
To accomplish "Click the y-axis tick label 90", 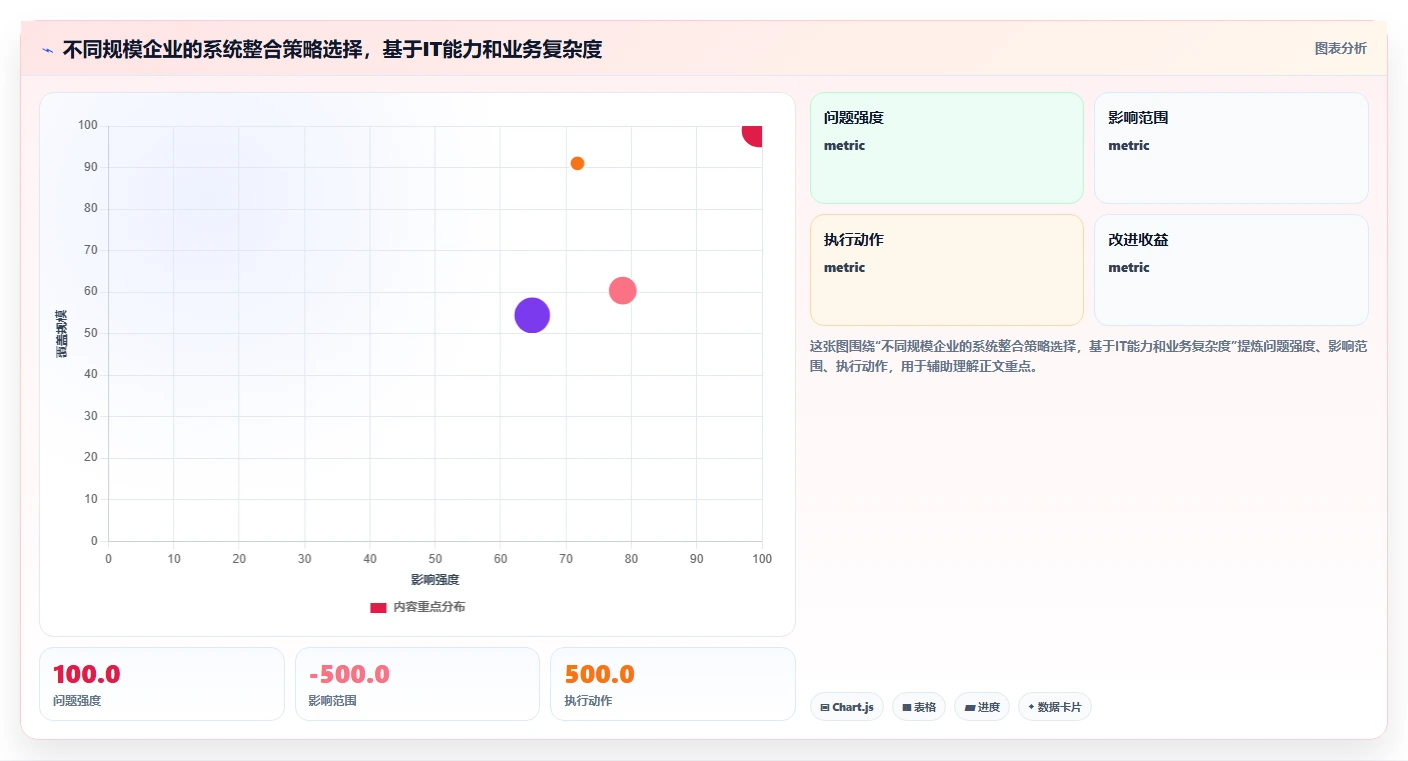I will 91,167.
